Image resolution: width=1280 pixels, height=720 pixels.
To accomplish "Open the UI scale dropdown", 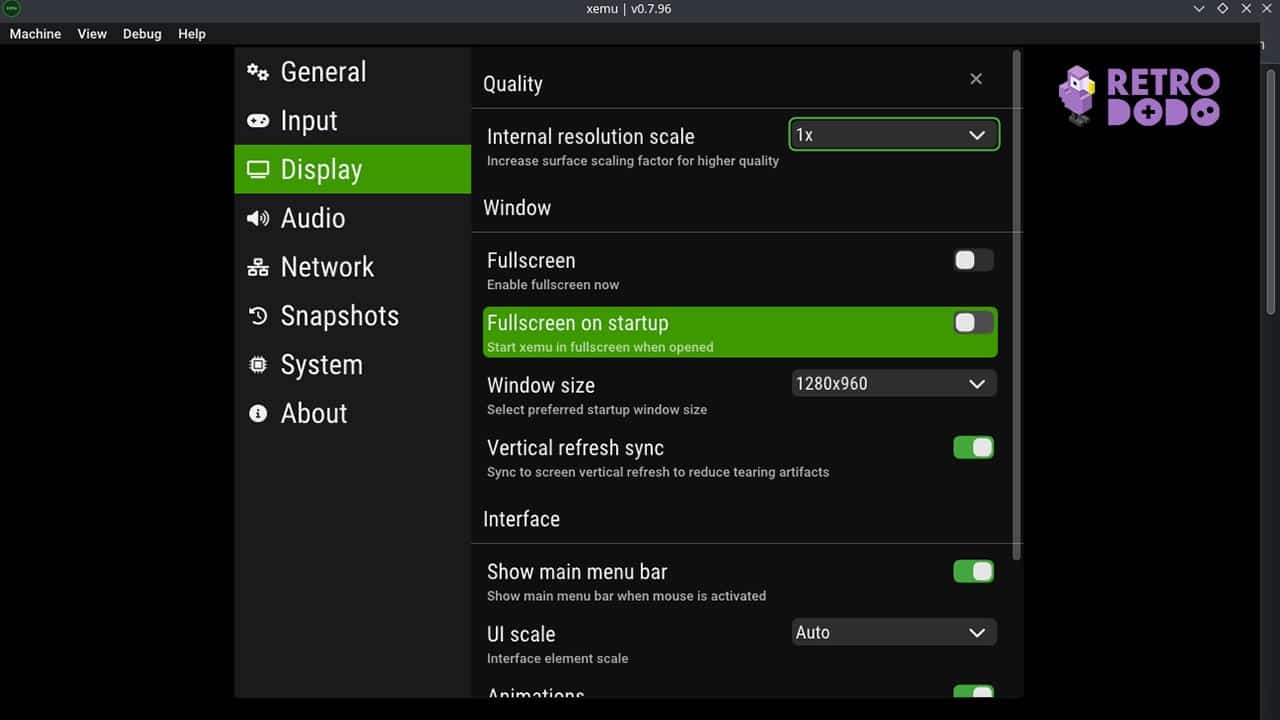I will [893, 632].
